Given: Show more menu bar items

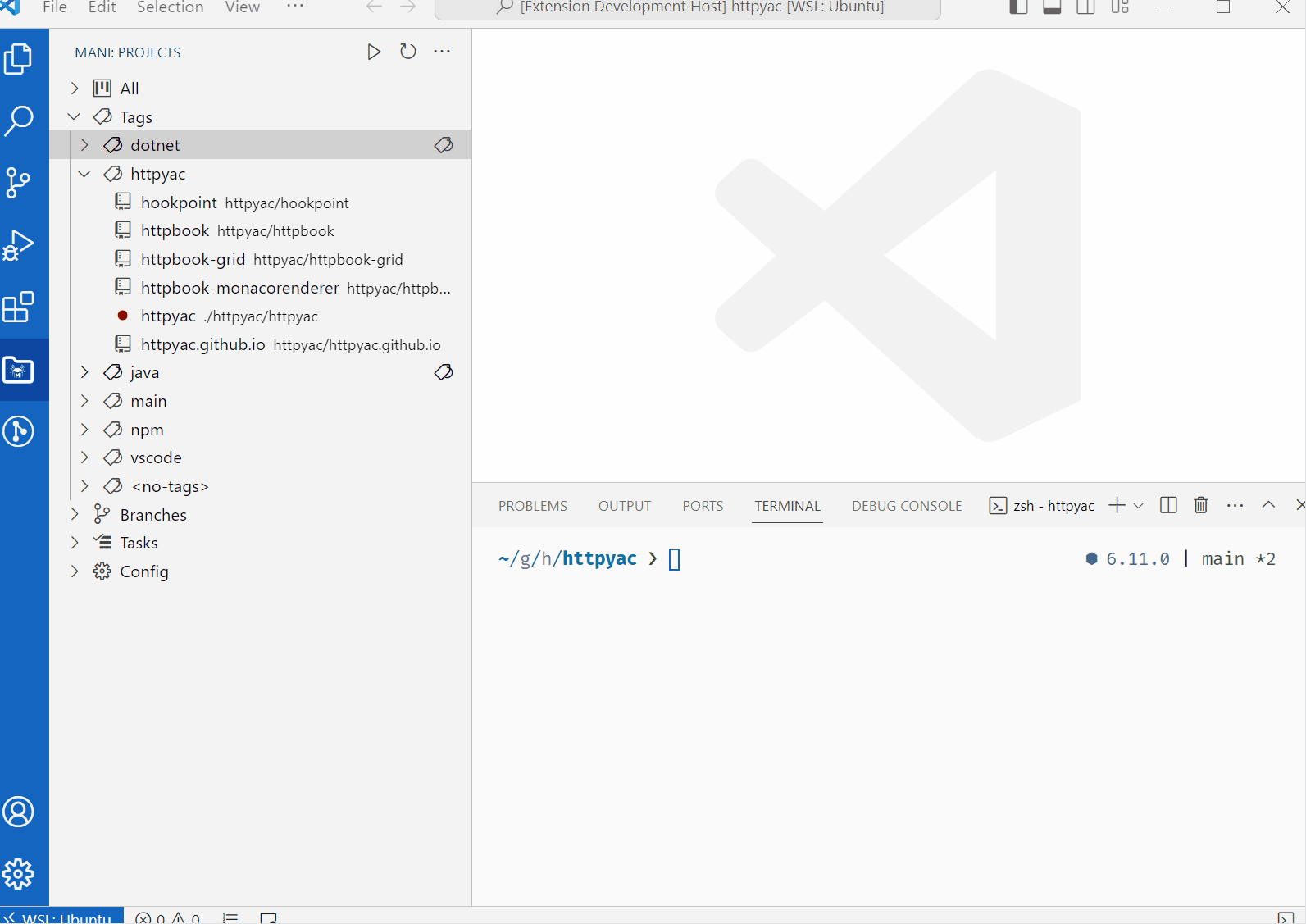Looking at the screenshot, I should pos(295,7).
